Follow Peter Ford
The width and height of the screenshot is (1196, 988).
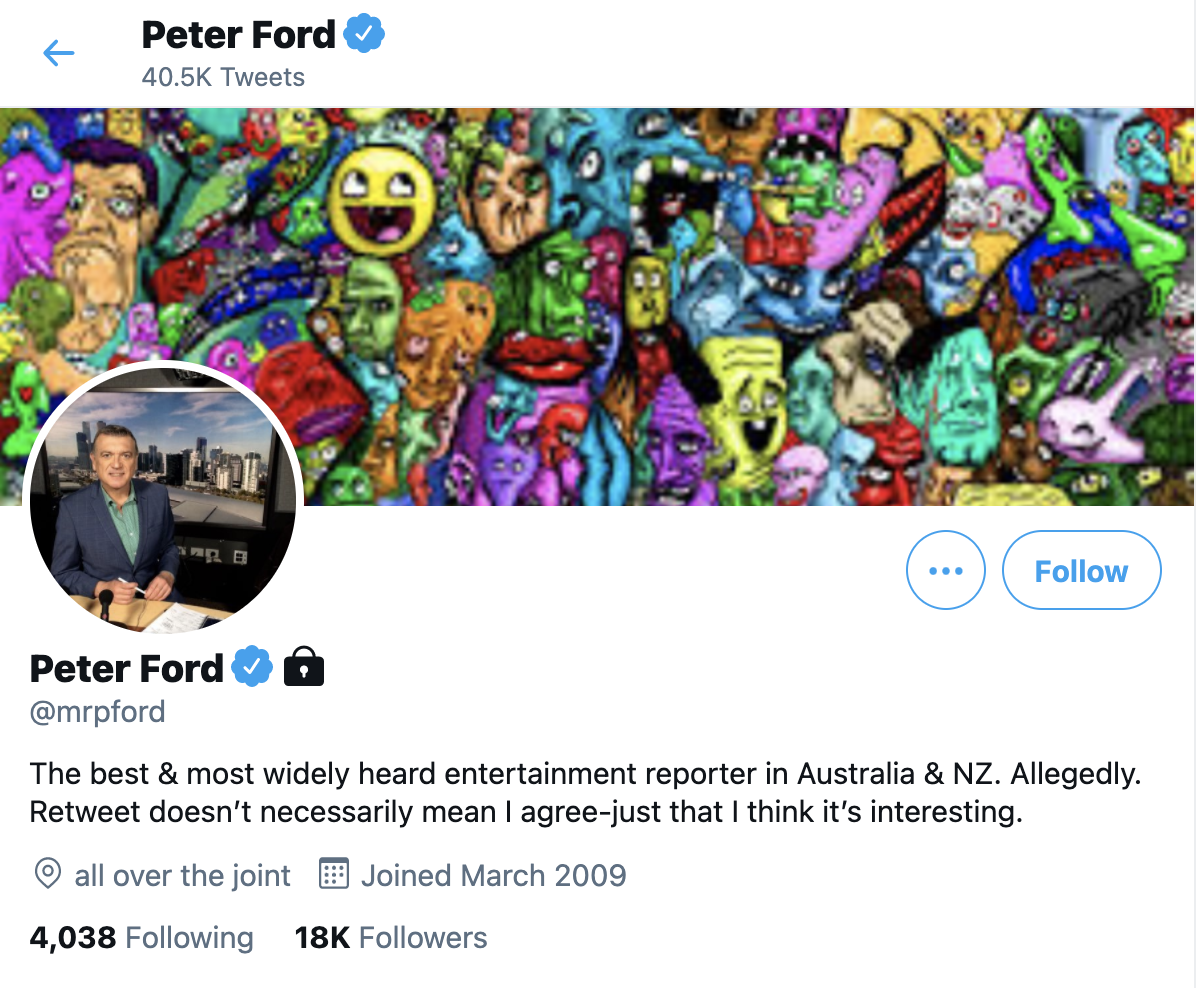click(1081, 571)
